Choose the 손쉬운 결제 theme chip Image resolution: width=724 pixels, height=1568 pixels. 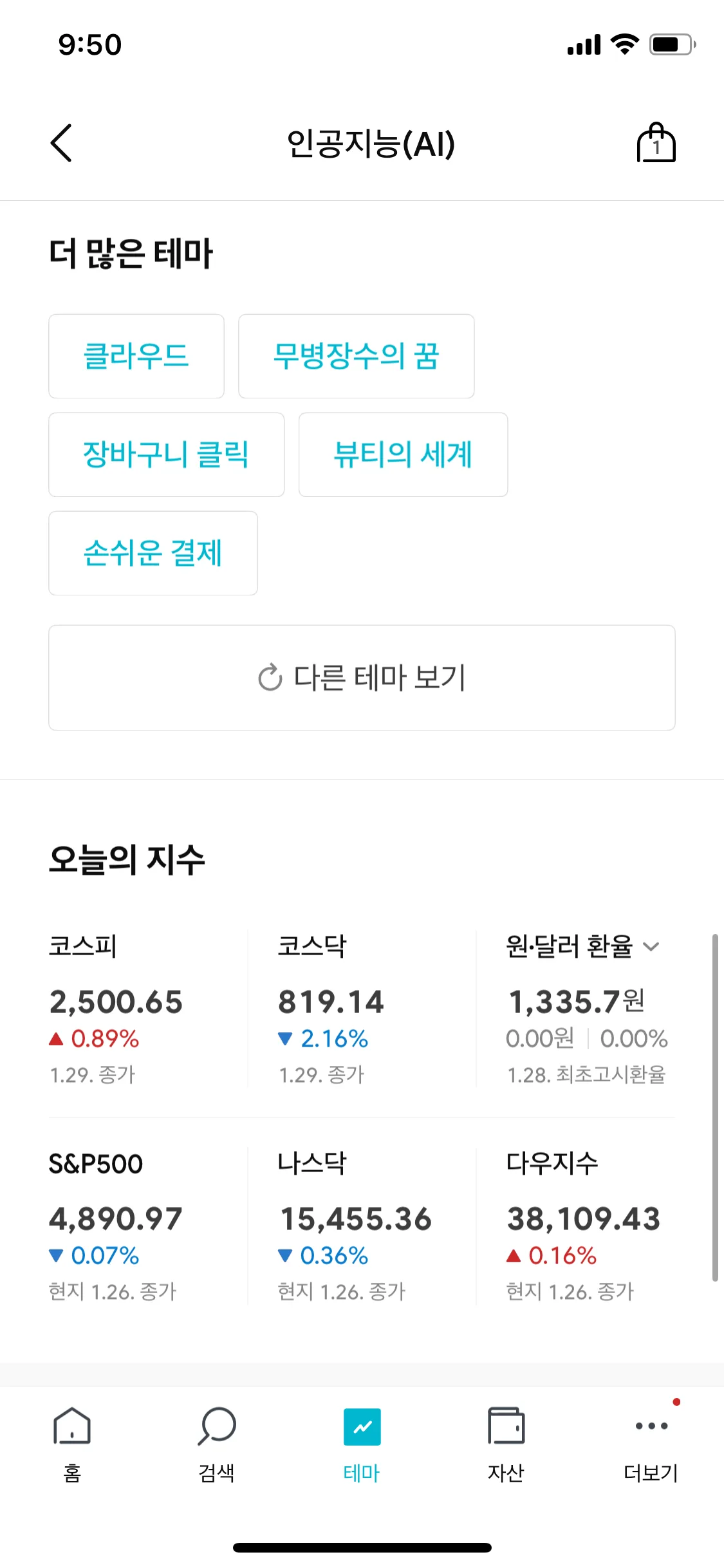pos(153,553)
